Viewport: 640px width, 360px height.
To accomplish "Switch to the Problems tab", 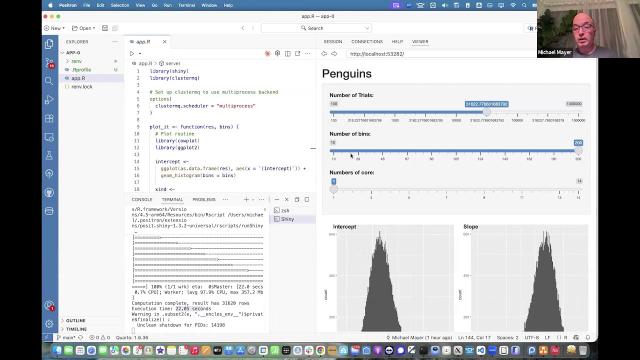I will 204,200.
